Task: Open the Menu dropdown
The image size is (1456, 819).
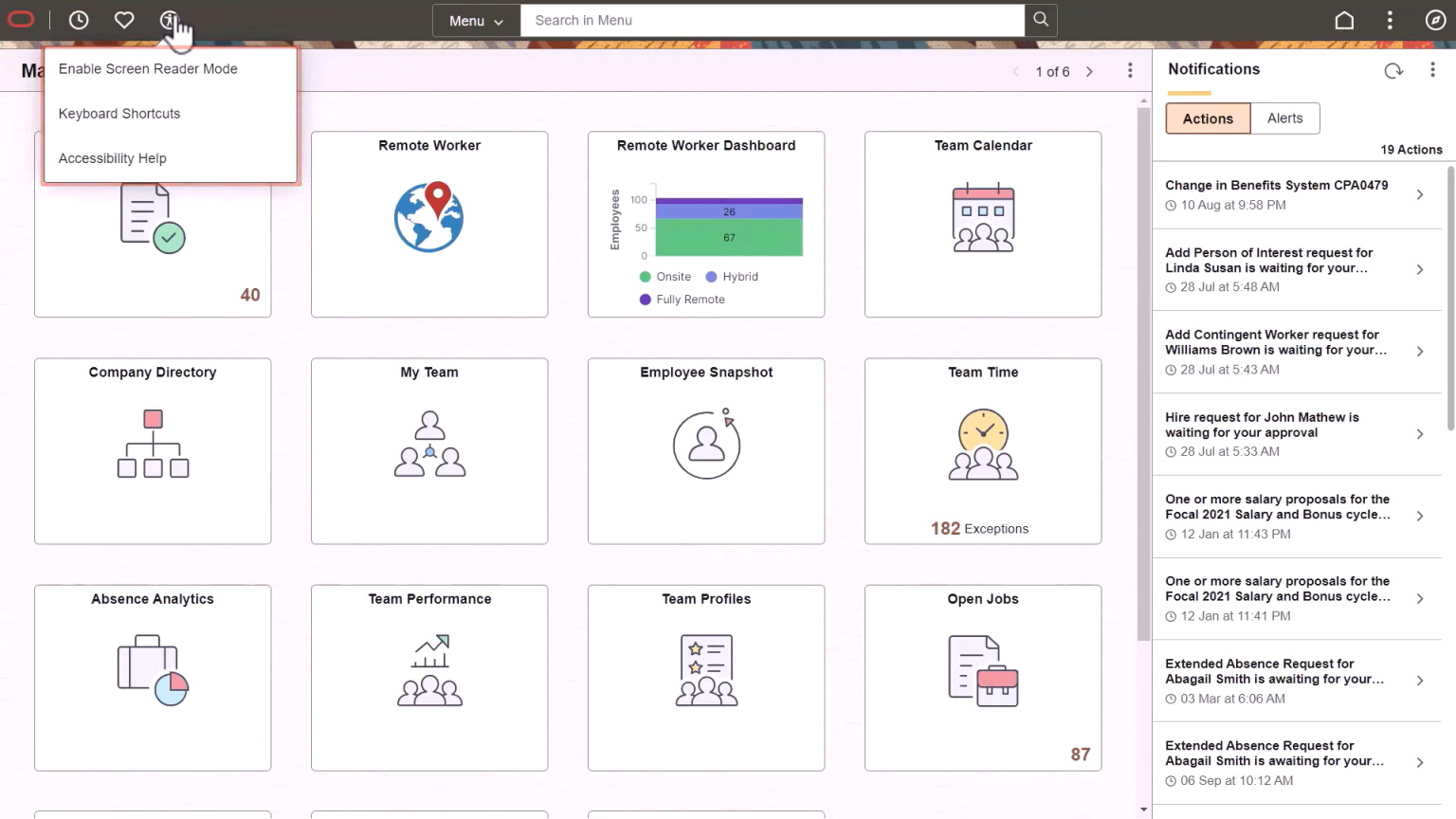Action: 475,20
